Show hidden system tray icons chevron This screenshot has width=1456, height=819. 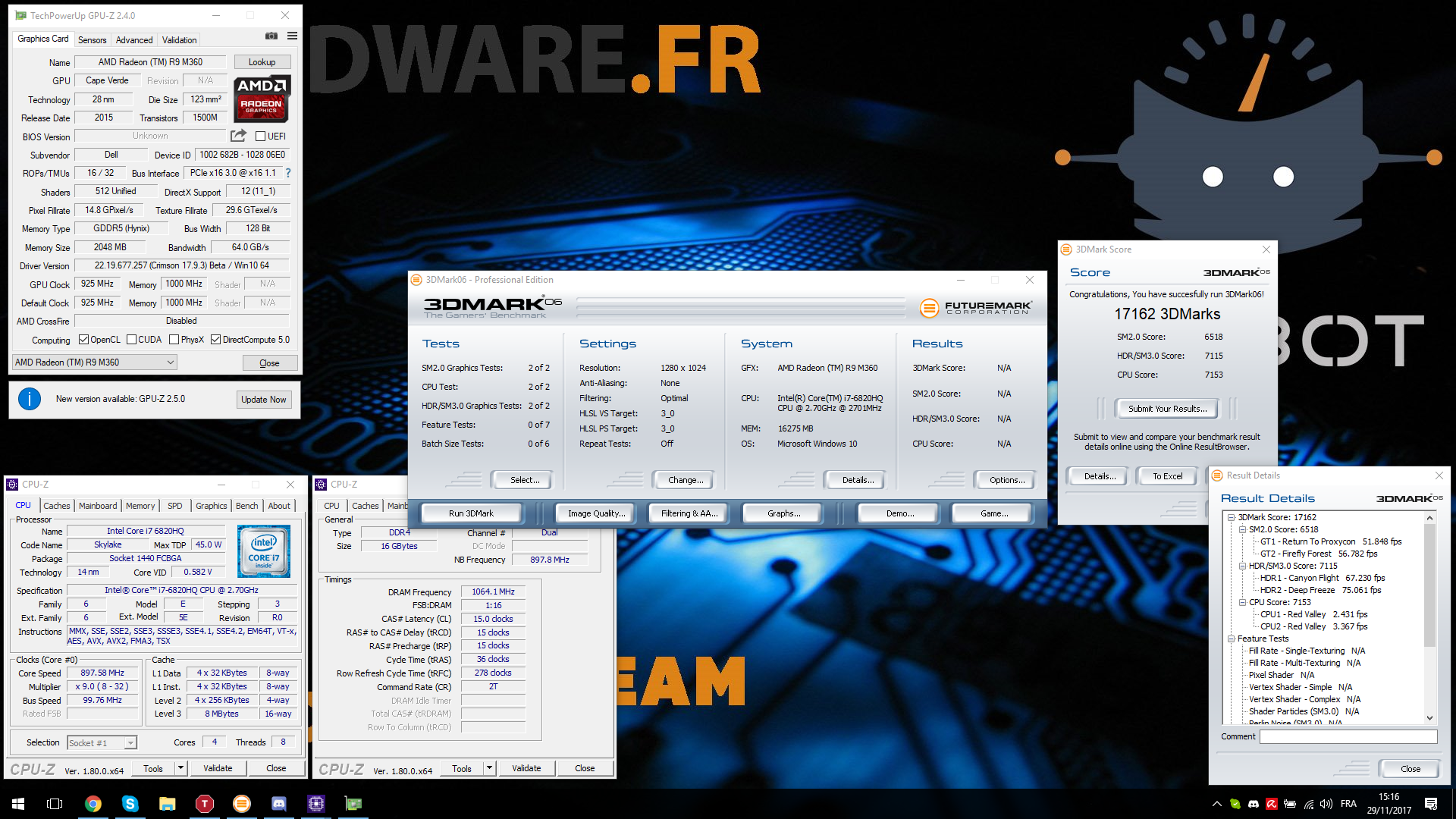1216,804
